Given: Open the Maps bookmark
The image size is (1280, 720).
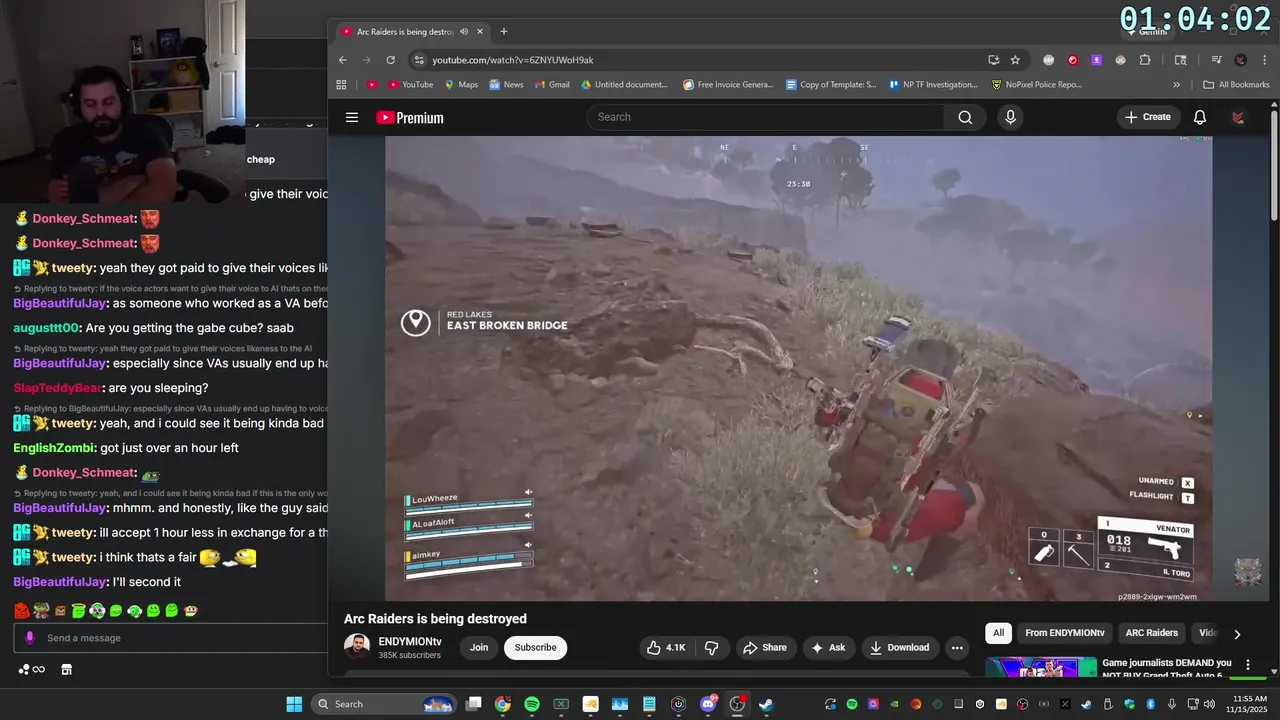Looking at the screenshot, I should point(461,85).
